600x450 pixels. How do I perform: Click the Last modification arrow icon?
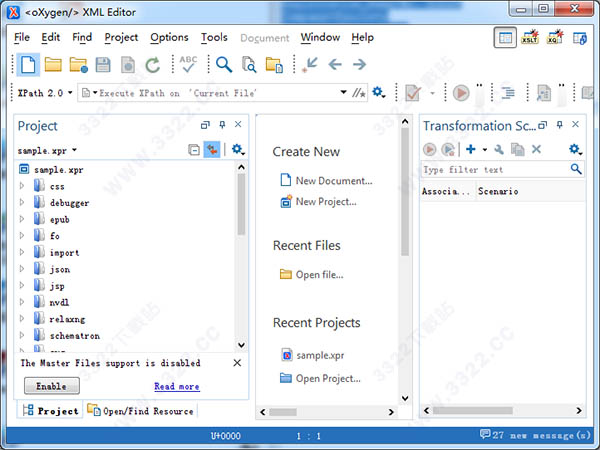point(310,64)
